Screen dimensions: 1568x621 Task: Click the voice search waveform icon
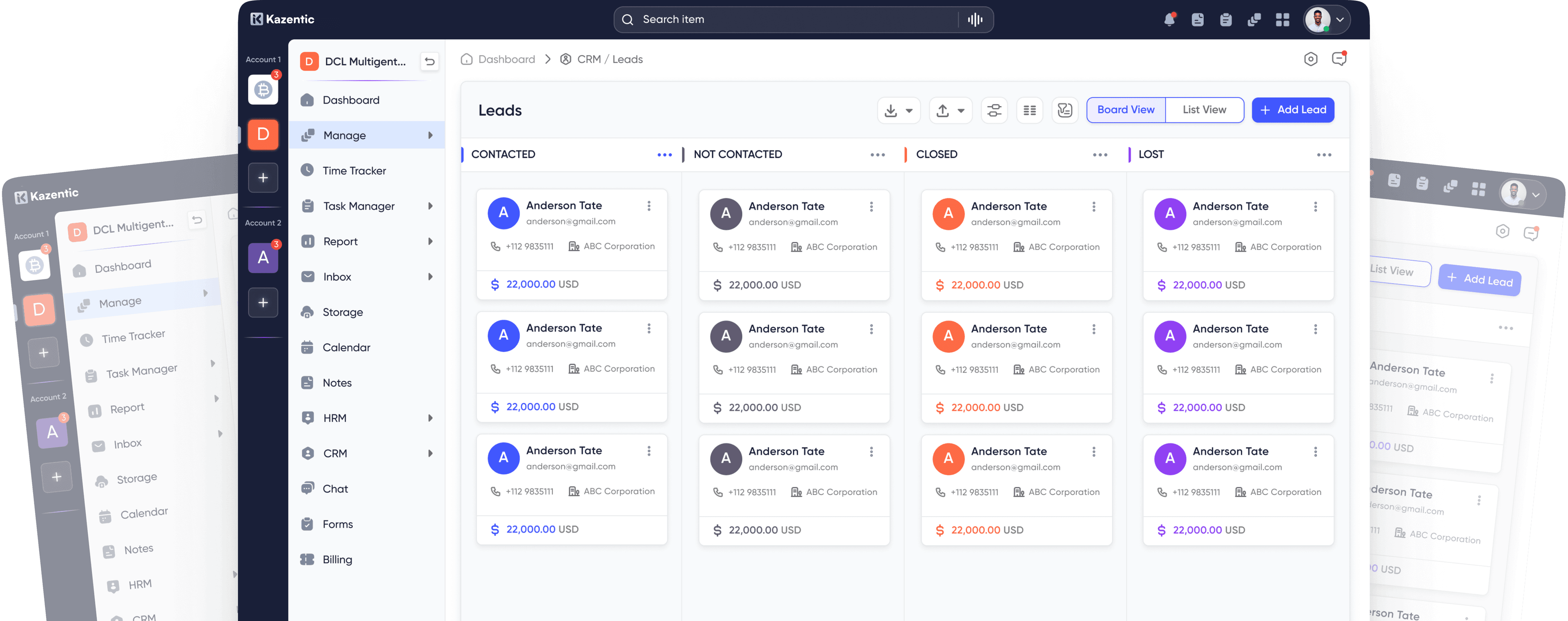click(975, 20)
